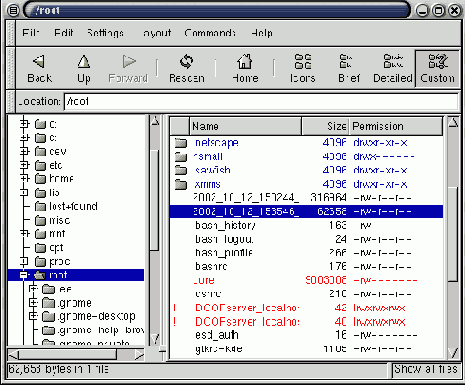The image size is (465, 385).
Task: Switch to Brief view
Action: click(348, 69)
